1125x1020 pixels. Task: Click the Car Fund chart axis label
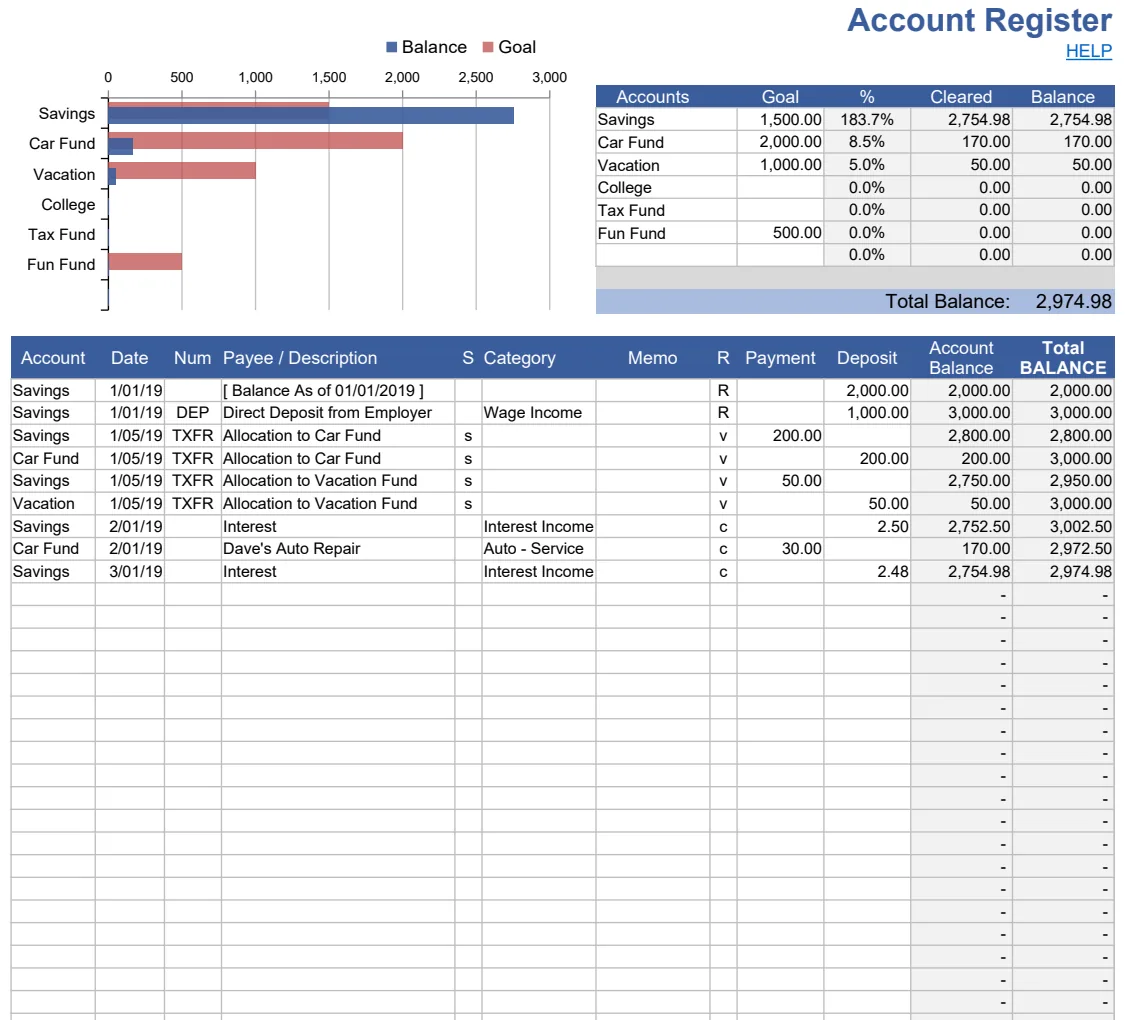click(x=62, y=143)
